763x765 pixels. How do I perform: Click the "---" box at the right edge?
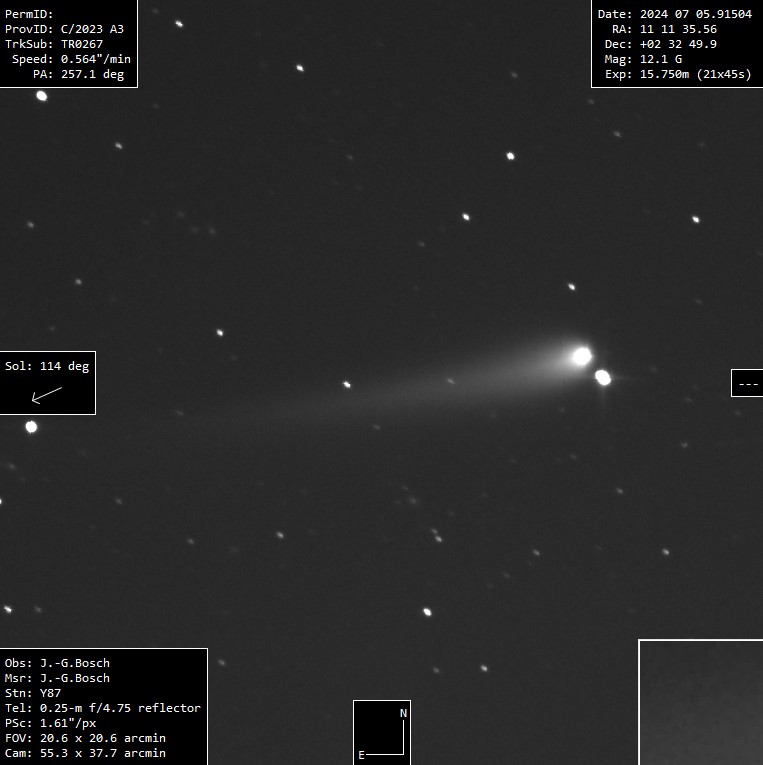tap(747, 383)
